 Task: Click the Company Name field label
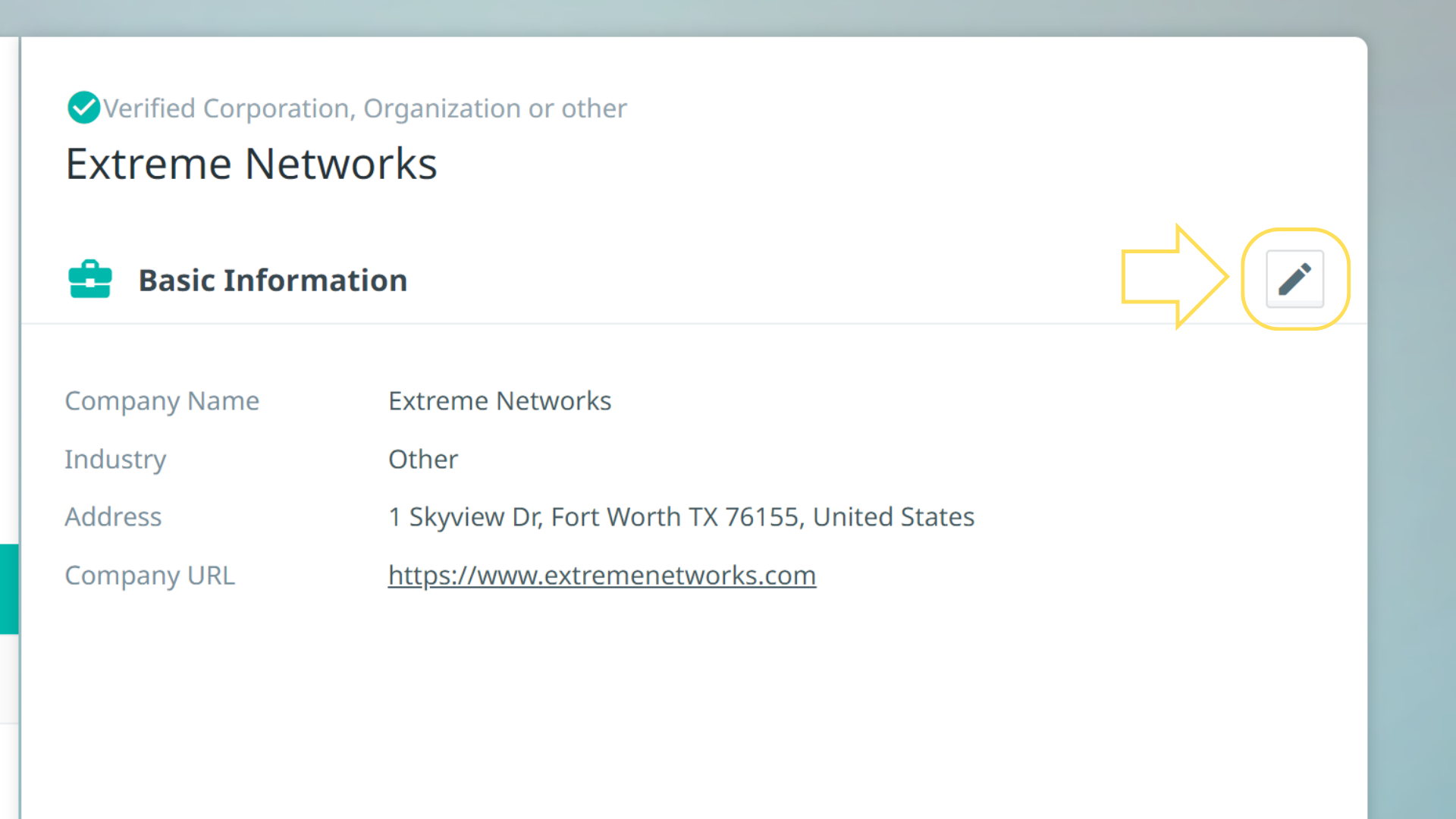pyautogui.click(x=162, y=400)
